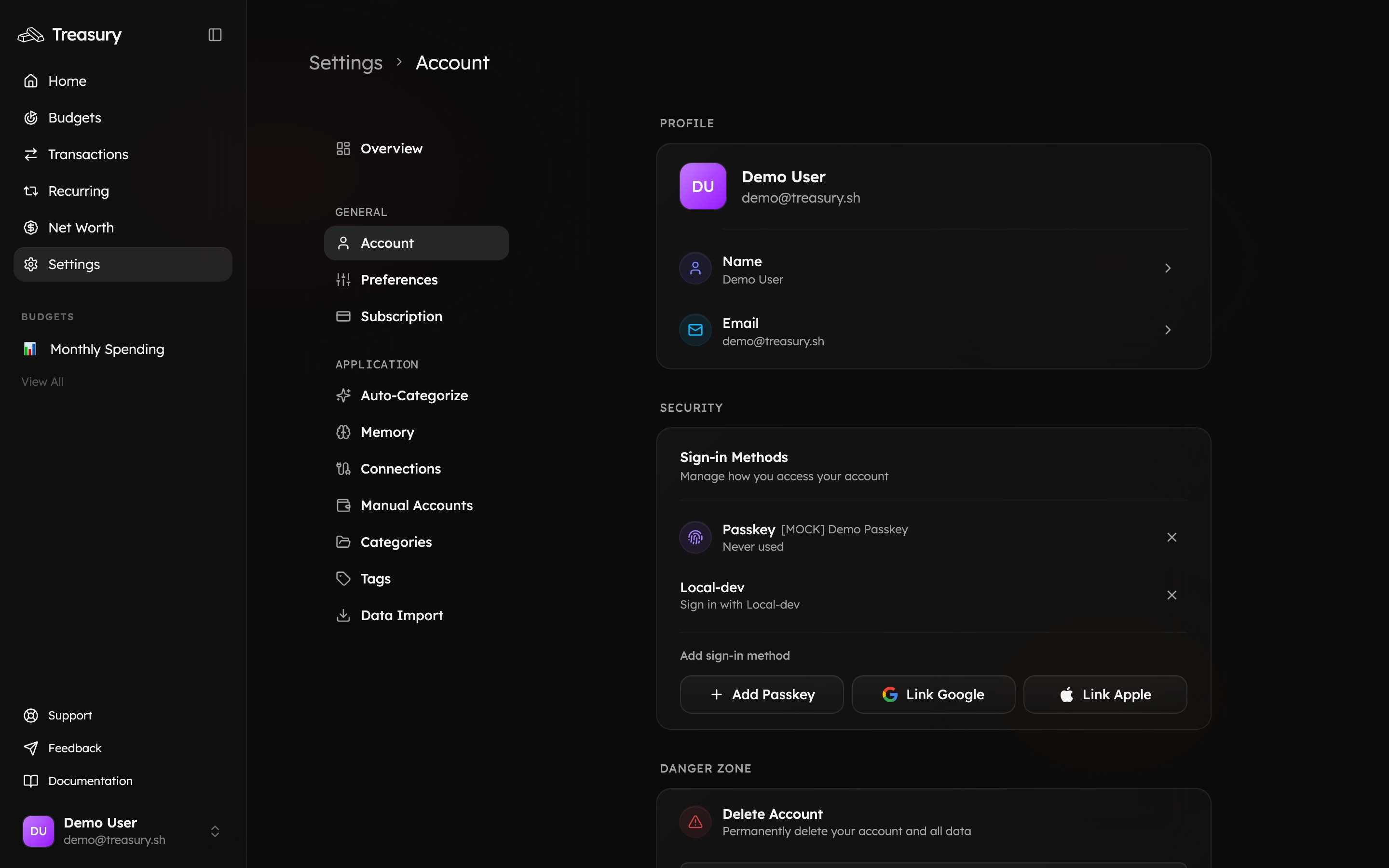Click the "[MOCK] Demo Passkey" label
Image resolution: width=1389 pixels, height=868 pixels.
[x=844, y=529]
